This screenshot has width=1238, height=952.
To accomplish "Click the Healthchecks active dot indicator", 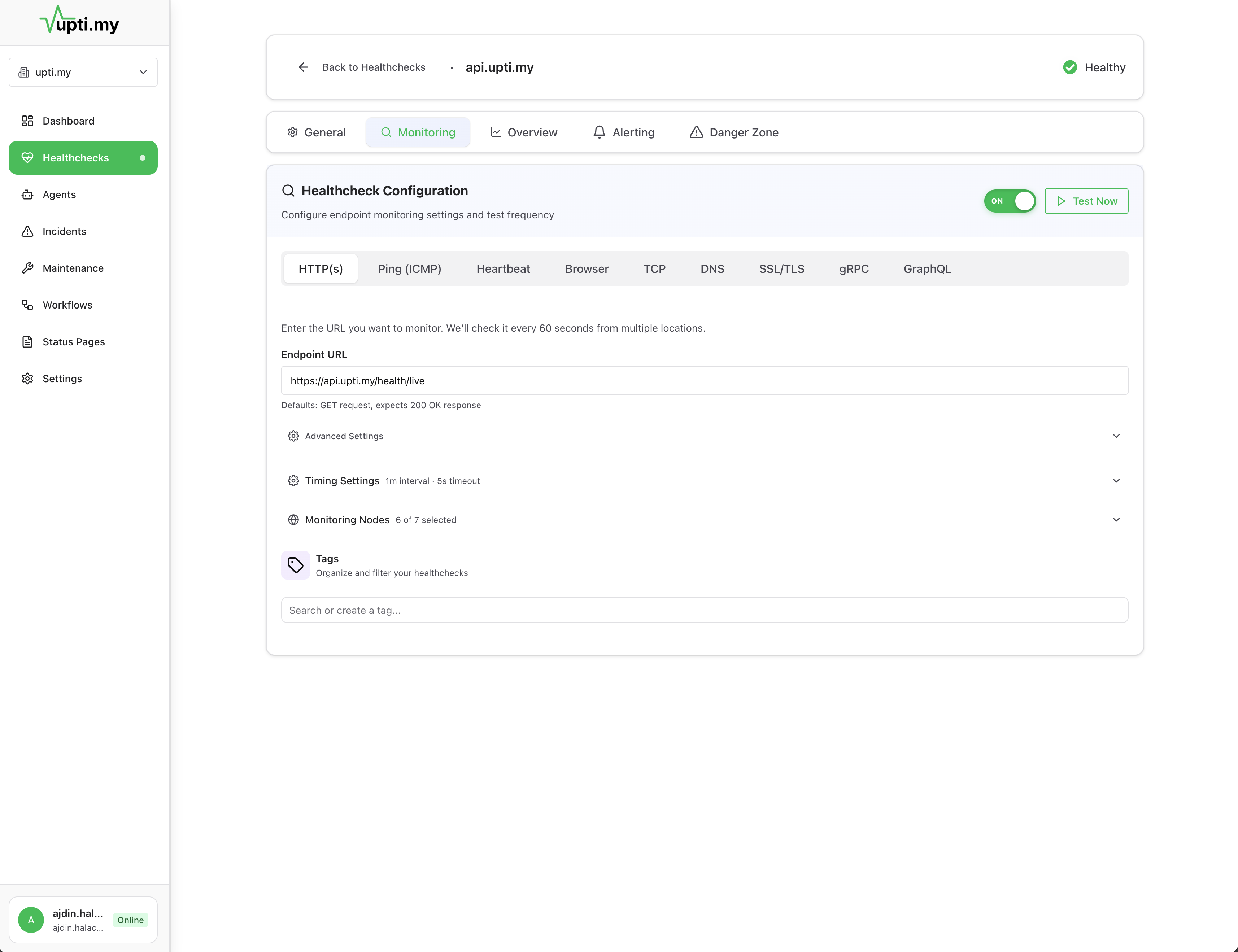I will [x=142, y=158].
